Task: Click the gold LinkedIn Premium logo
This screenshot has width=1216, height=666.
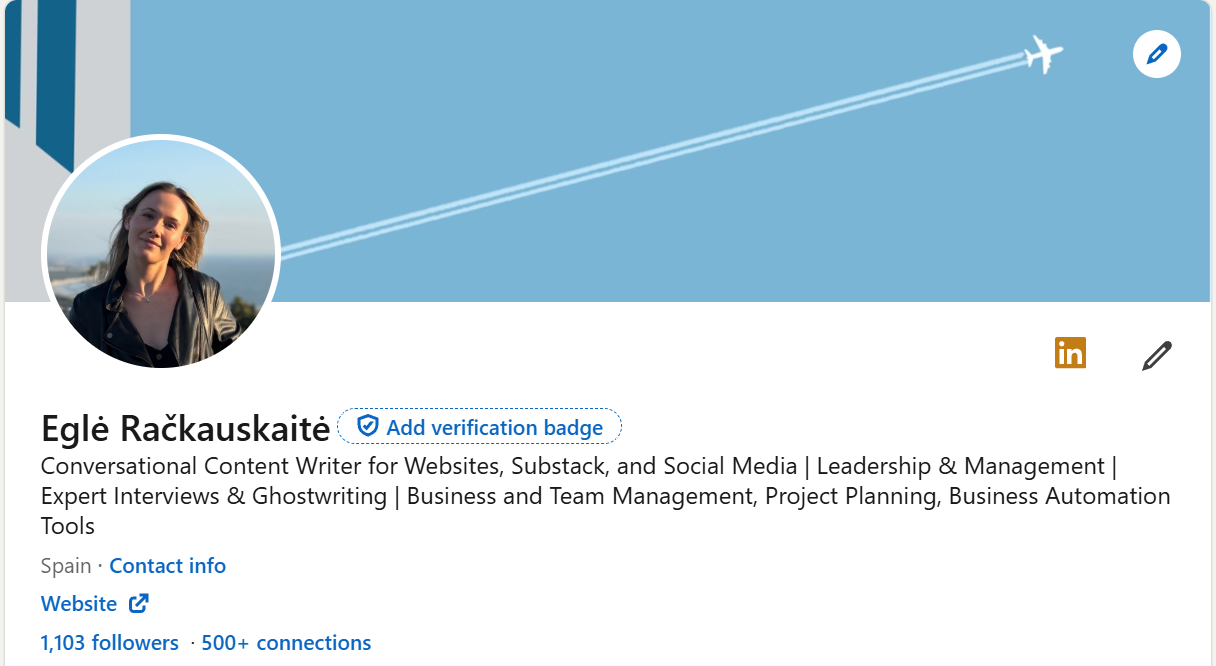Action: point(1070,353)
